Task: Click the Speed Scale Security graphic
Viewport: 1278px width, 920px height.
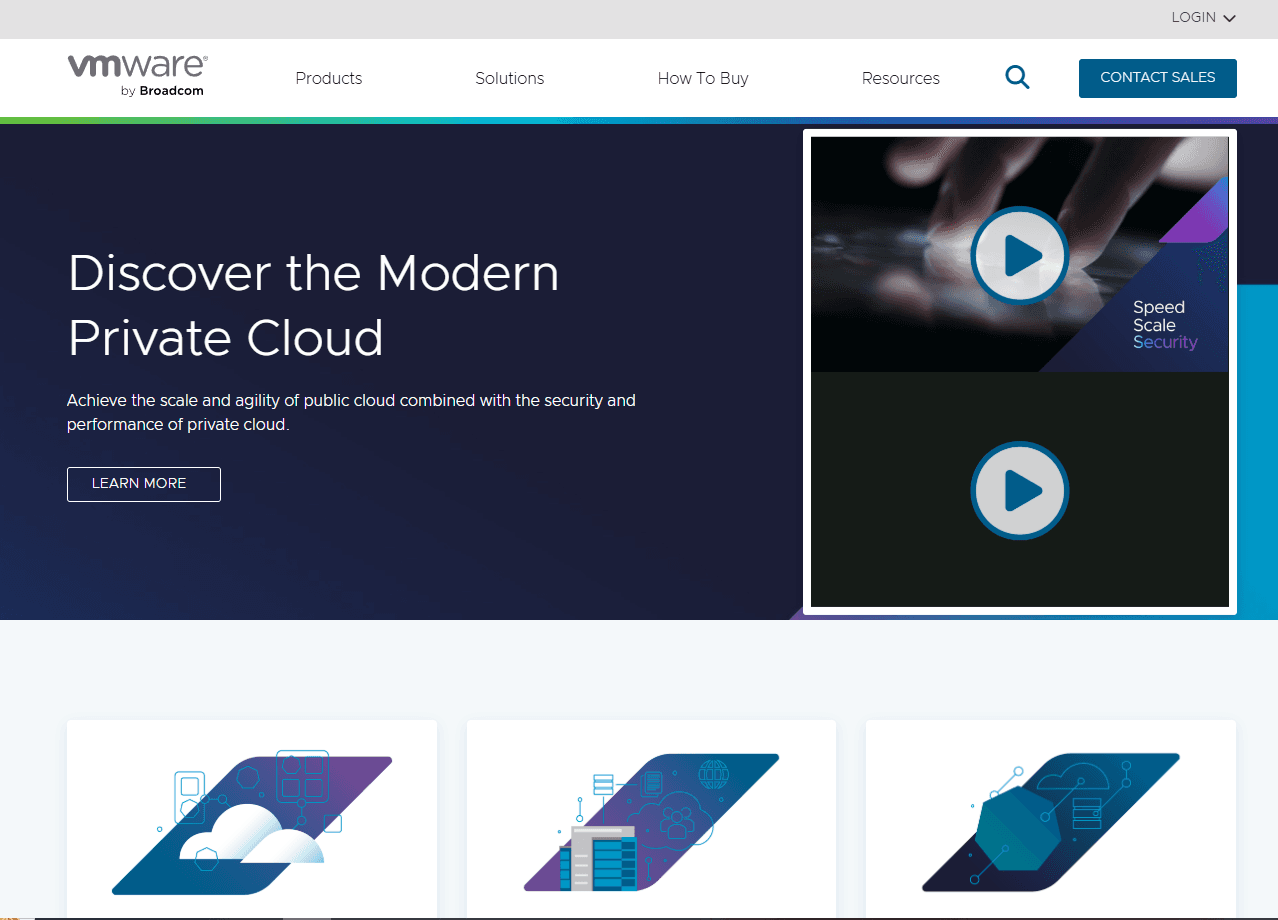Action: [1164, 325]
